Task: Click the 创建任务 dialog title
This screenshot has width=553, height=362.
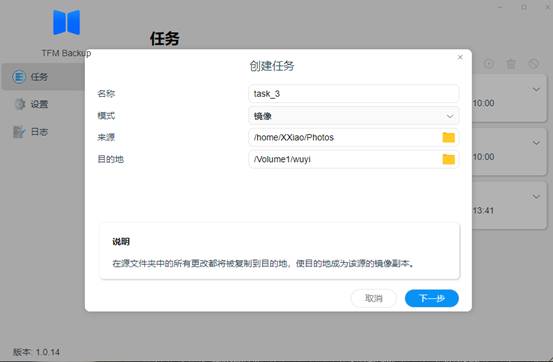Action: point(272,66)
